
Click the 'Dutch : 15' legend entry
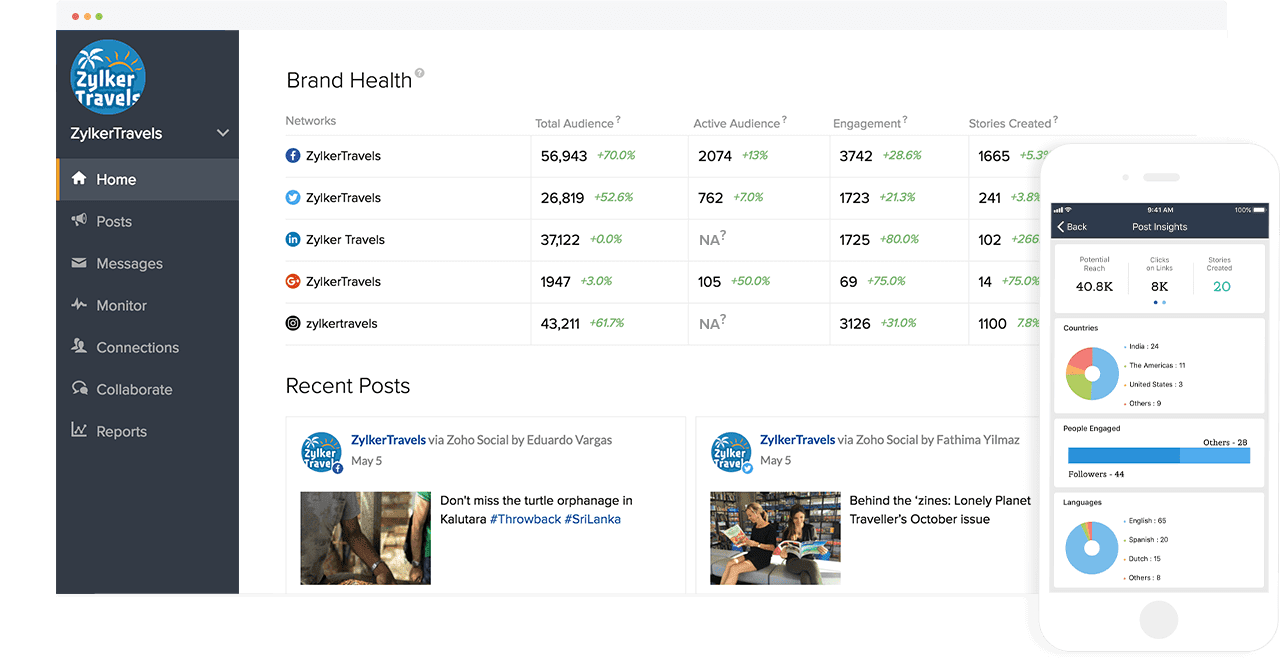click(x=1143, y=559)
